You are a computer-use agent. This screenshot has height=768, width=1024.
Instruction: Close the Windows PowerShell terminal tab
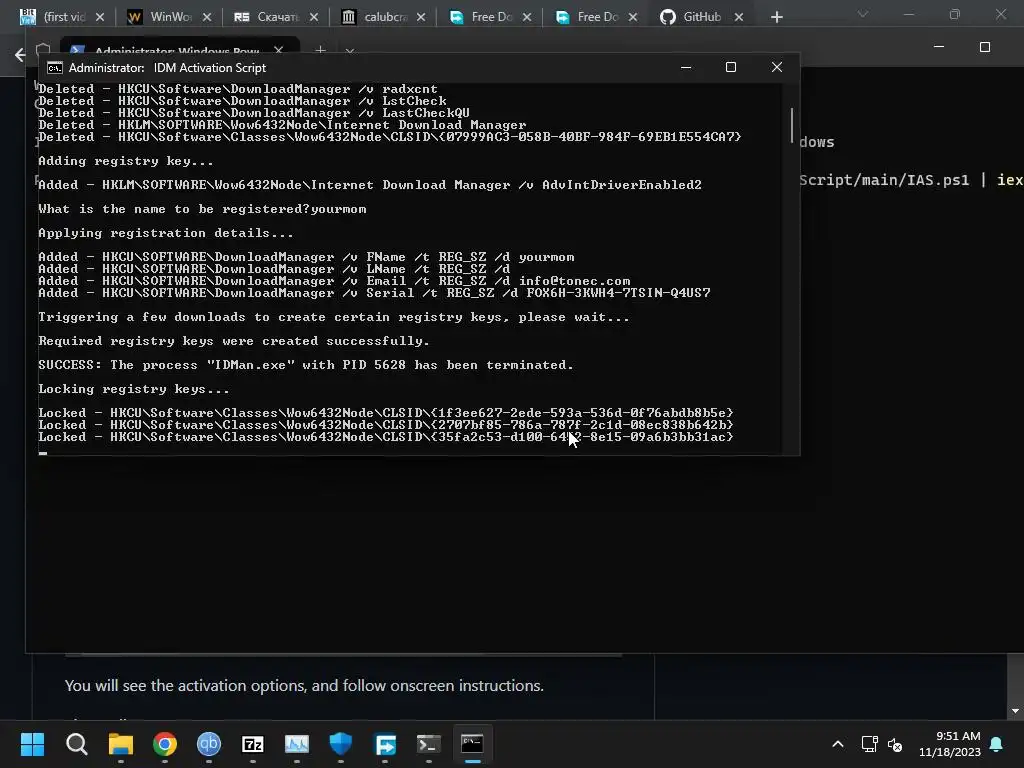tap(279, 50)
